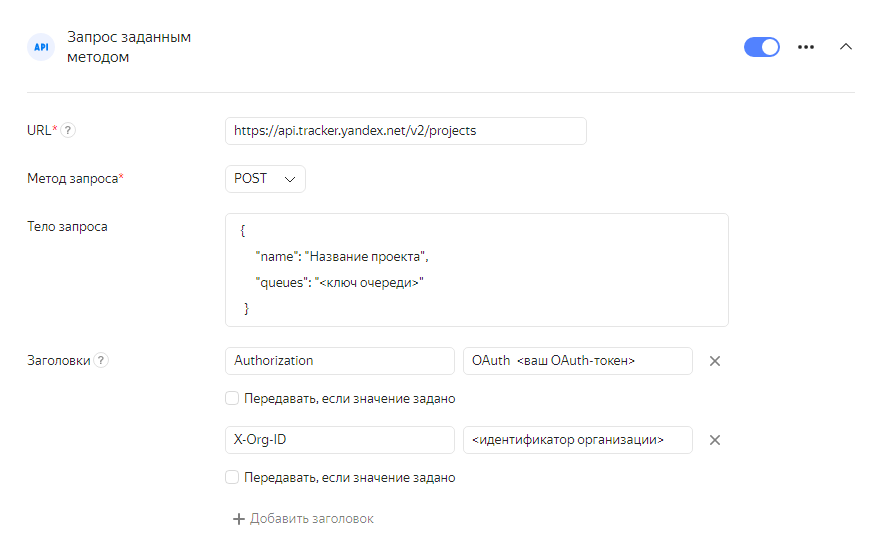Open the POST request method dropdown
The width and height of the screenshot is (882, 548).
(x=265, y=179)
